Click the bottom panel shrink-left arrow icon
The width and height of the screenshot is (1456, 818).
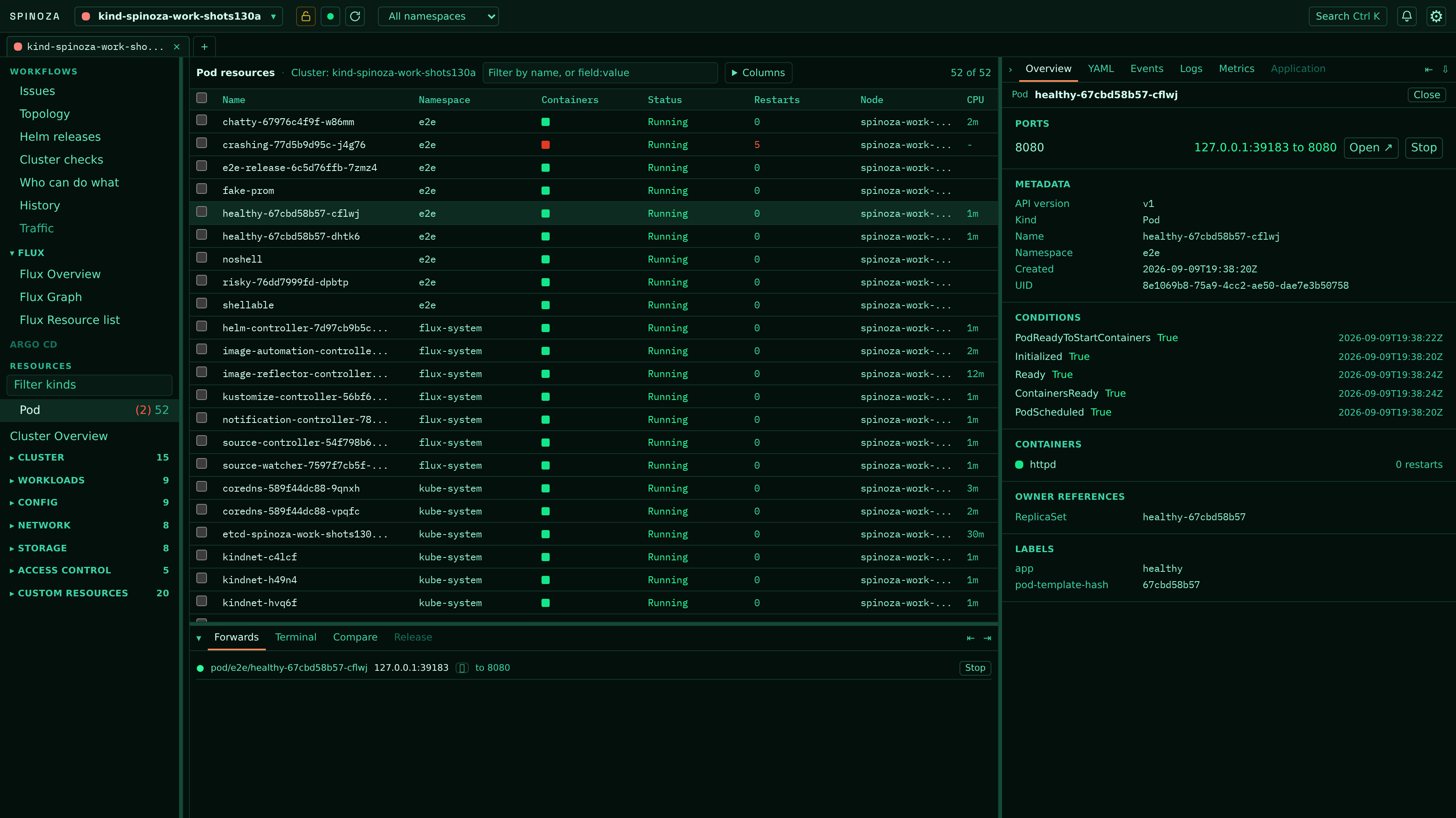[971, 638]
